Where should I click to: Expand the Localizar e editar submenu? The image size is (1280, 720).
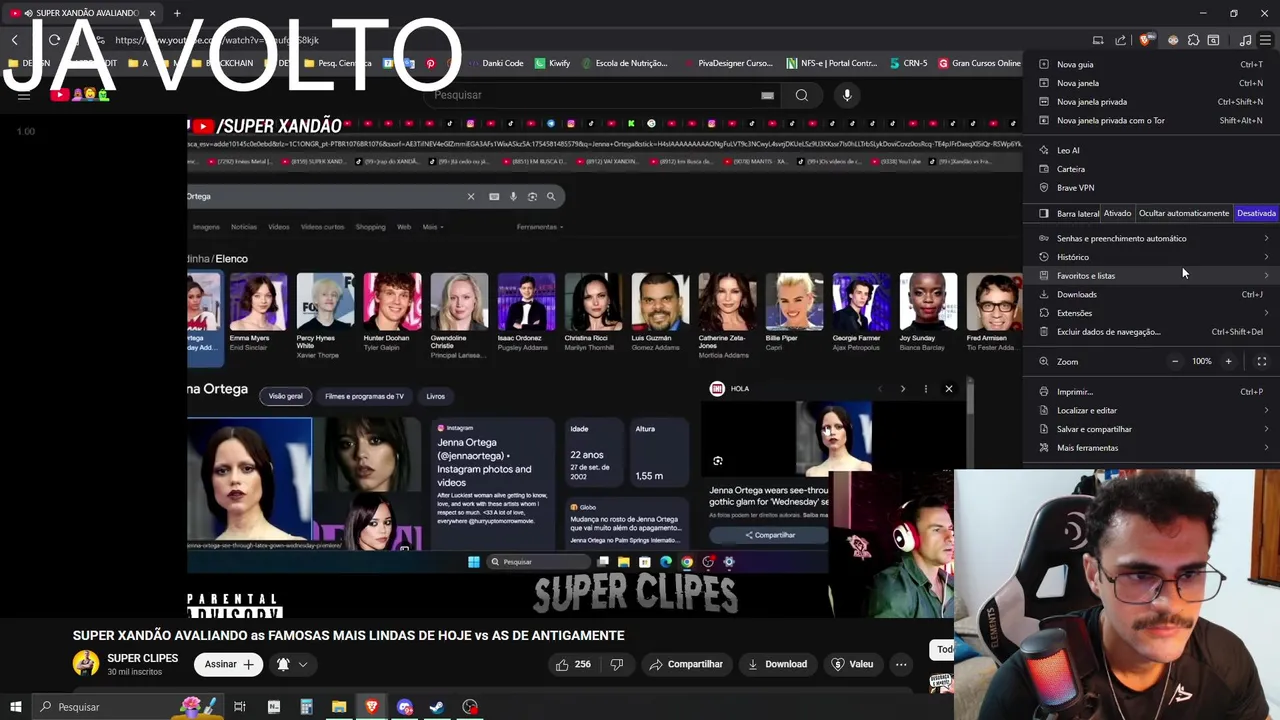[x=1152, y=410]
